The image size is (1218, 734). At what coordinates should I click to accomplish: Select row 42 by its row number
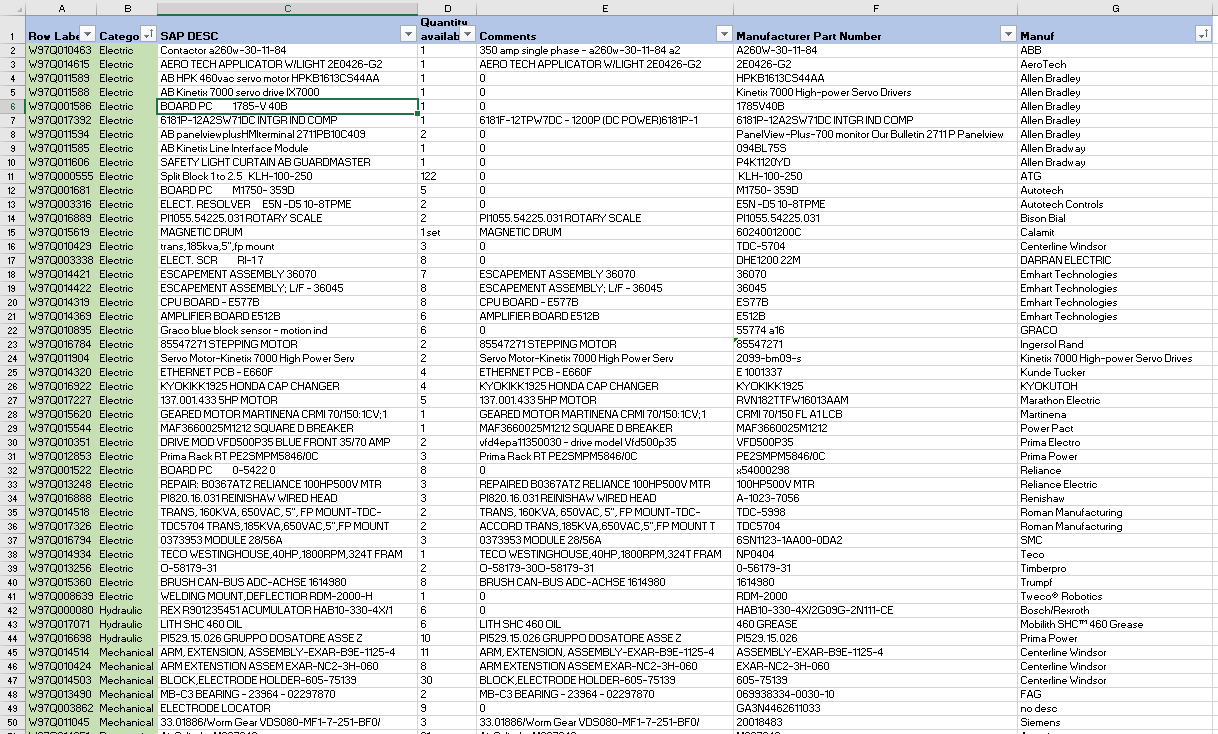[13, 610]
